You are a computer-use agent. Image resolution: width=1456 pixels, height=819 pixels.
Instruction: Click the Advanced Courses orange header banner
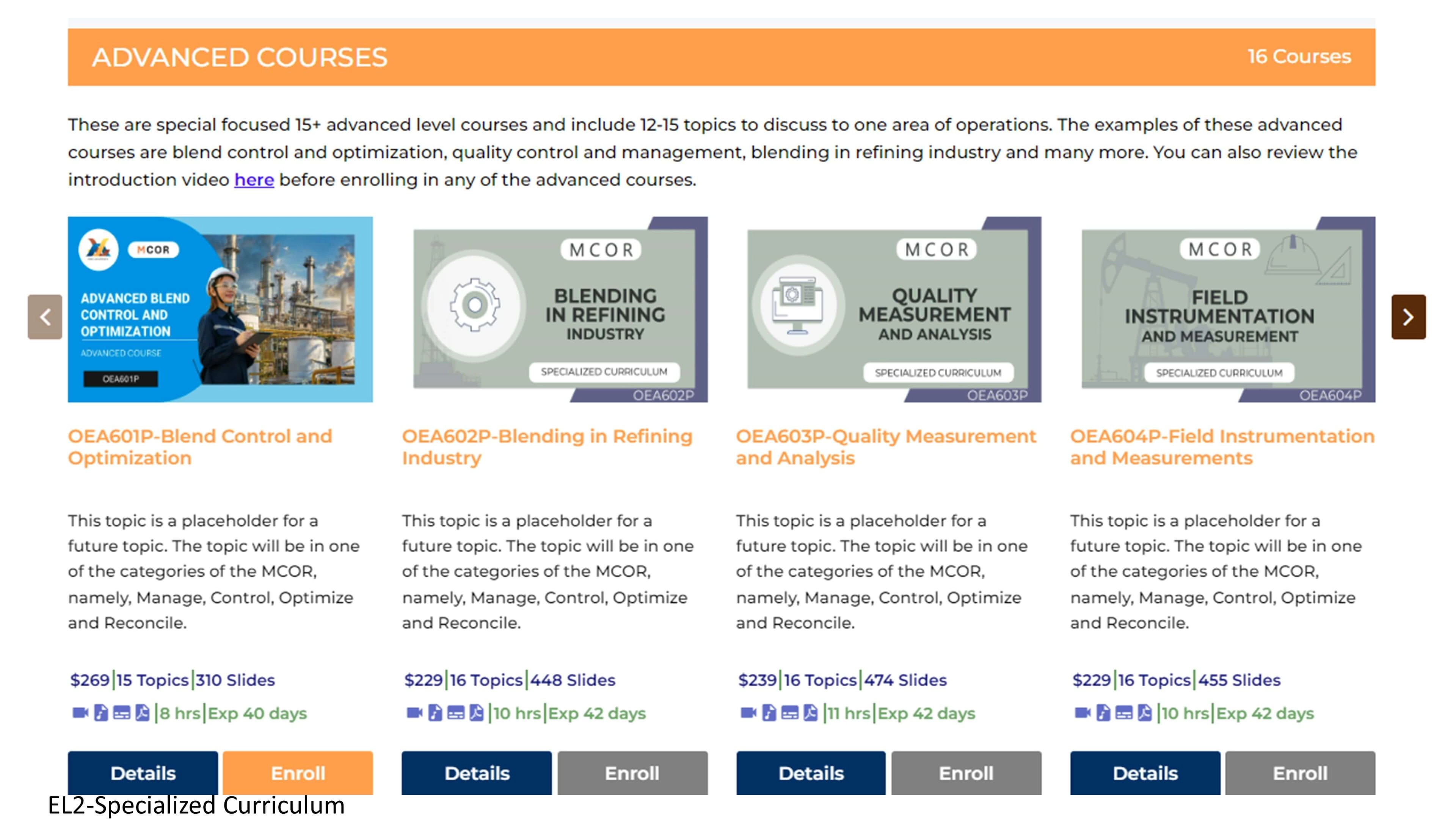point(721,57)
